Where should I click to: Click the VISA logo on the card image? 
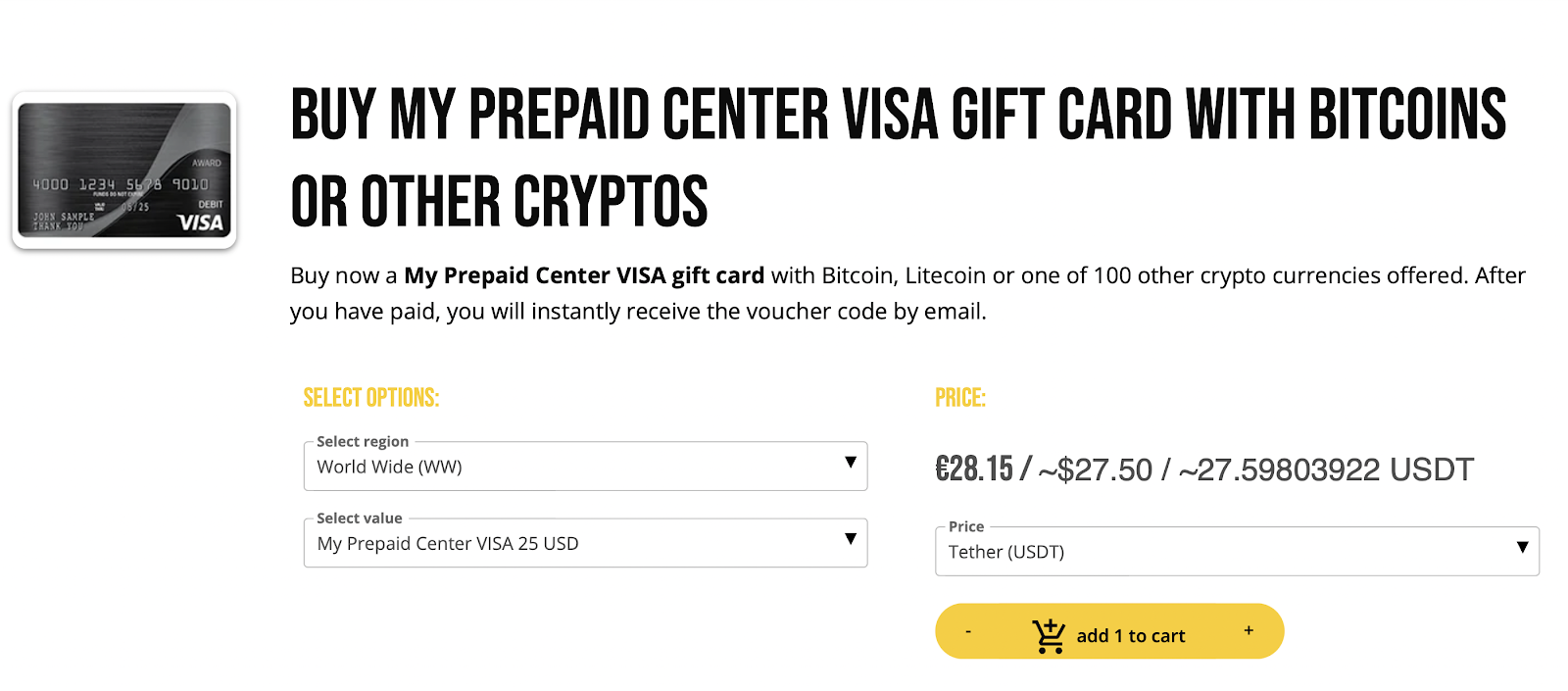click(x=201, y=222)
